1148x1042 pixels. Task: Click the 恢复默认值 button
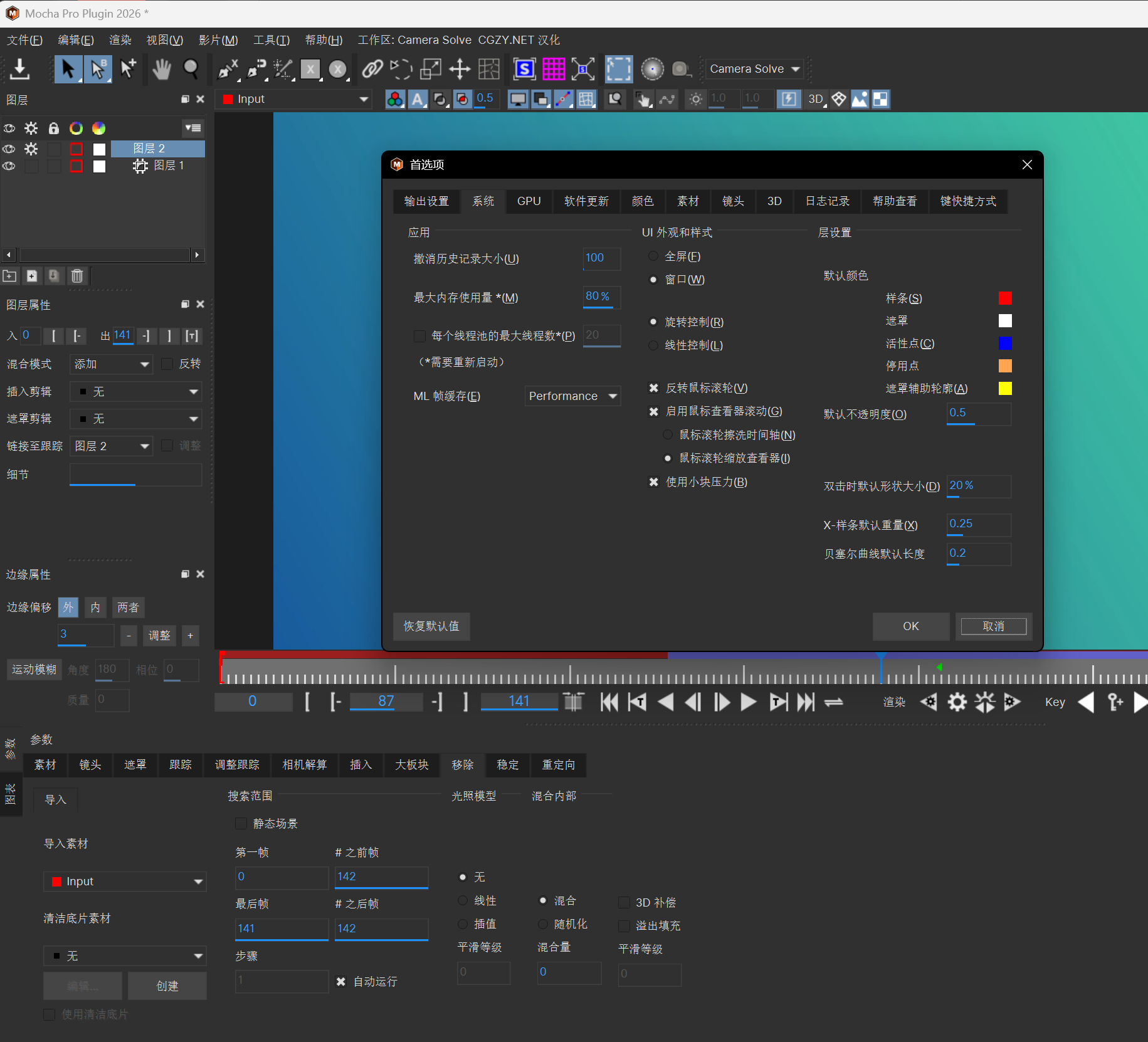[431, 626]
